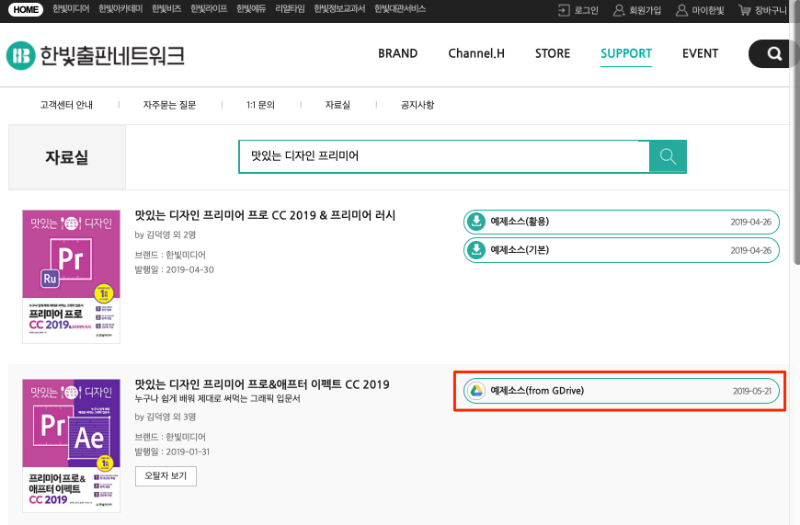Viewport: 800px width, 525px height.
Task: Click 발행일 : 2019-01-31 text
Action: click(x=172, y=452)
